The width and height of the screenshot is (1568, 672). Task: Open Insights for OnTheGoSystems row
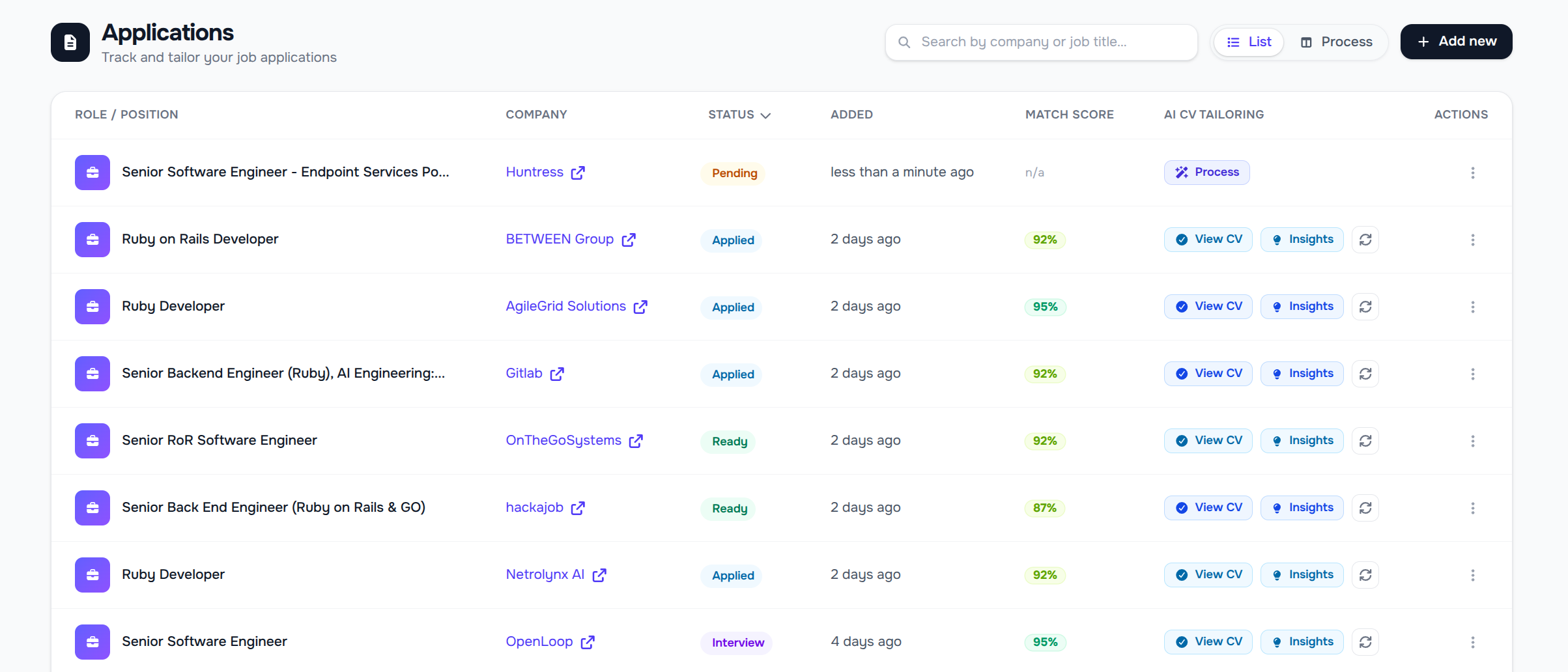pyautogui.click(x=1302, y=441)
